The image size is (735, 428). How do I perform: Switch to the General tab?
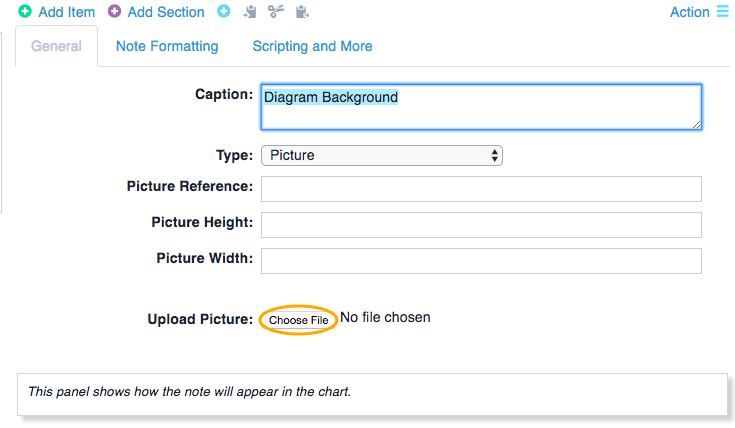point(57,46)
